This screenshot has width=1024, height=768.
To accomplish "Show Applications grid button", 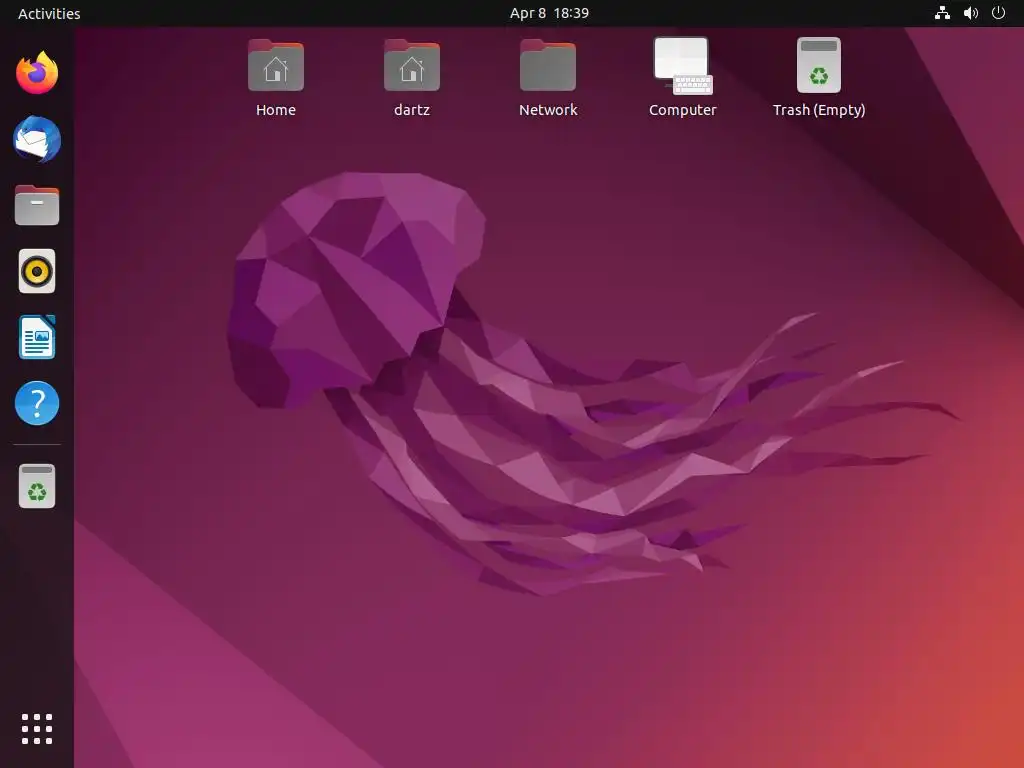I will click(x=37, y=729).
